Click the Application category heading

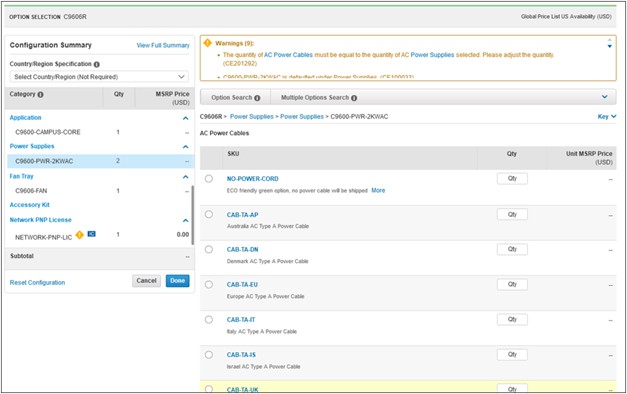click(25, 118)
